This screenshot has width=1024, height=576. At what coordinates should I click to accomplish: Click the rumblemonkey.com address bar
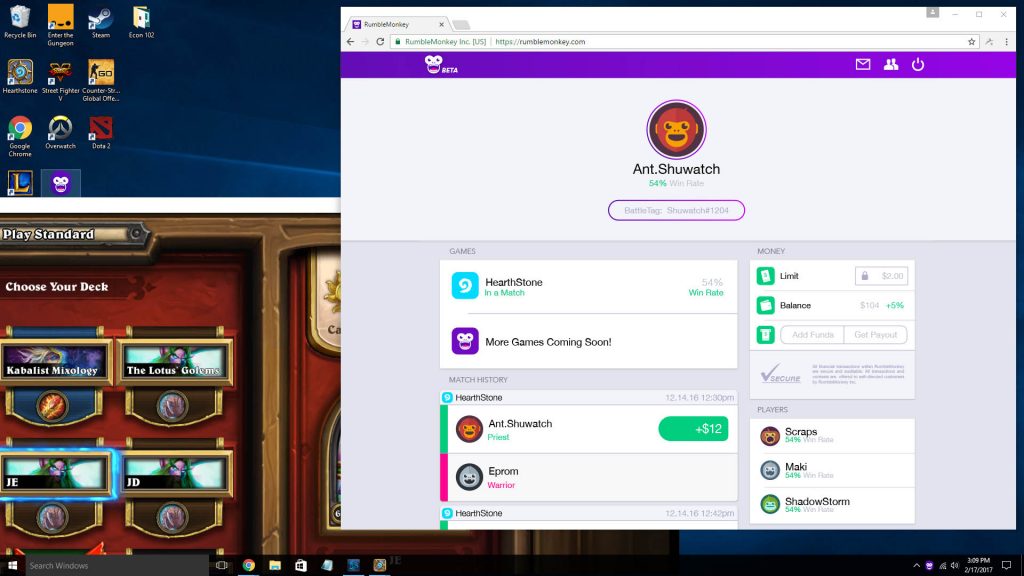point(686,41)
